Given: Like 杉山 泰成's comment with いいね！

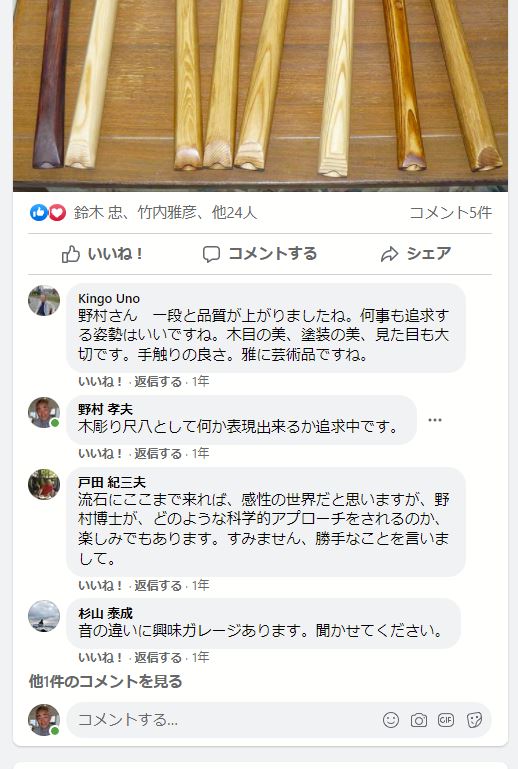Looking at the screenshot, I should pyautogui.click(x=100, y=657).
